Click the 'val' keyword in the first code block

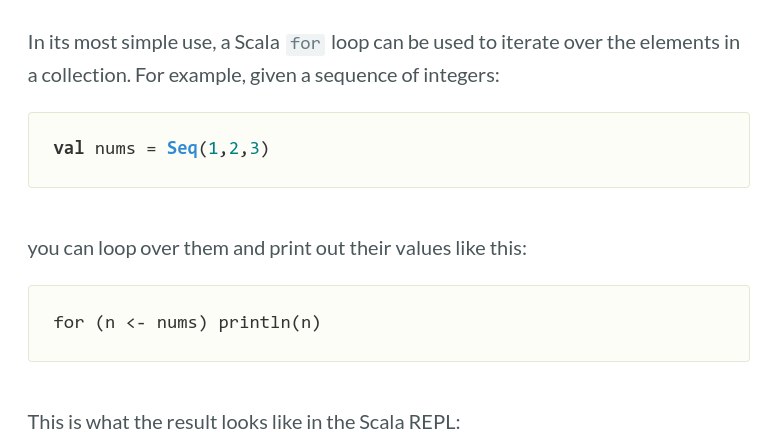pos(69,148)
